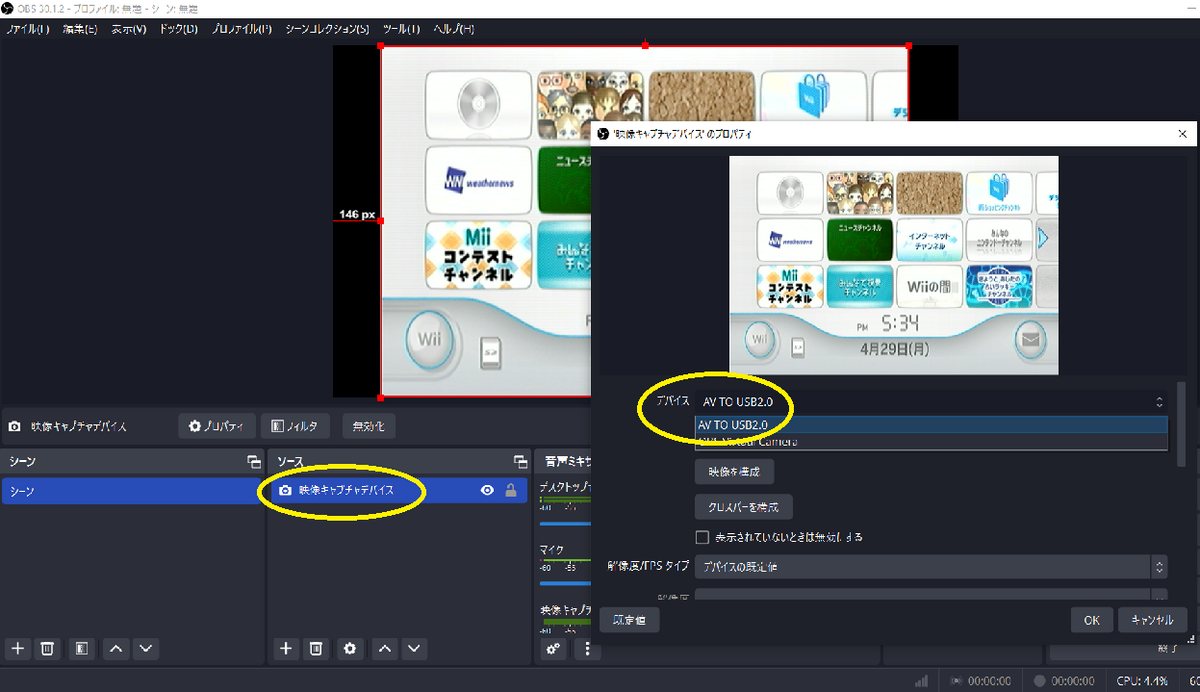The height and width of the screenshot is (692, 1200).
Task: Add a new source with the plus icon
Action: [x=286, y=649]
